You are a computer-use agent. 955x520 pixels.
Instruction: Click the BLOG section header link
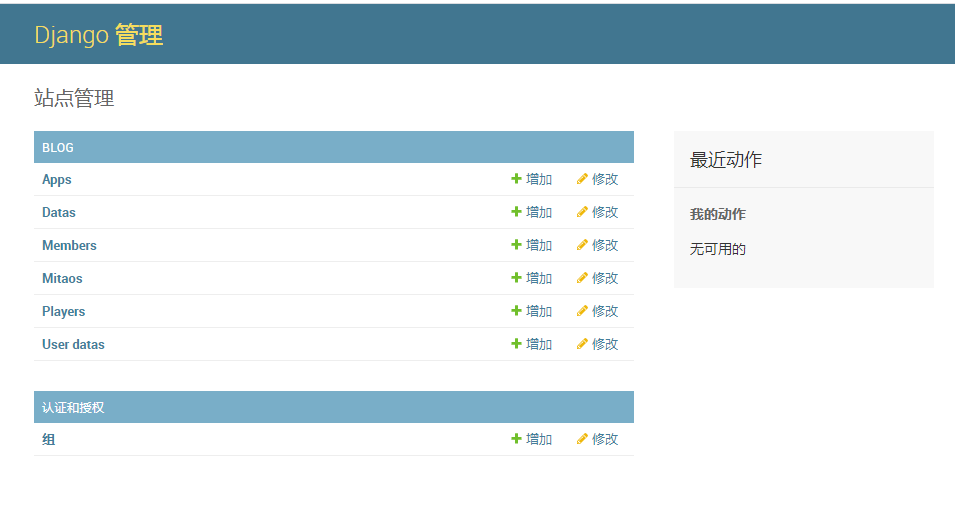point(58,147)
